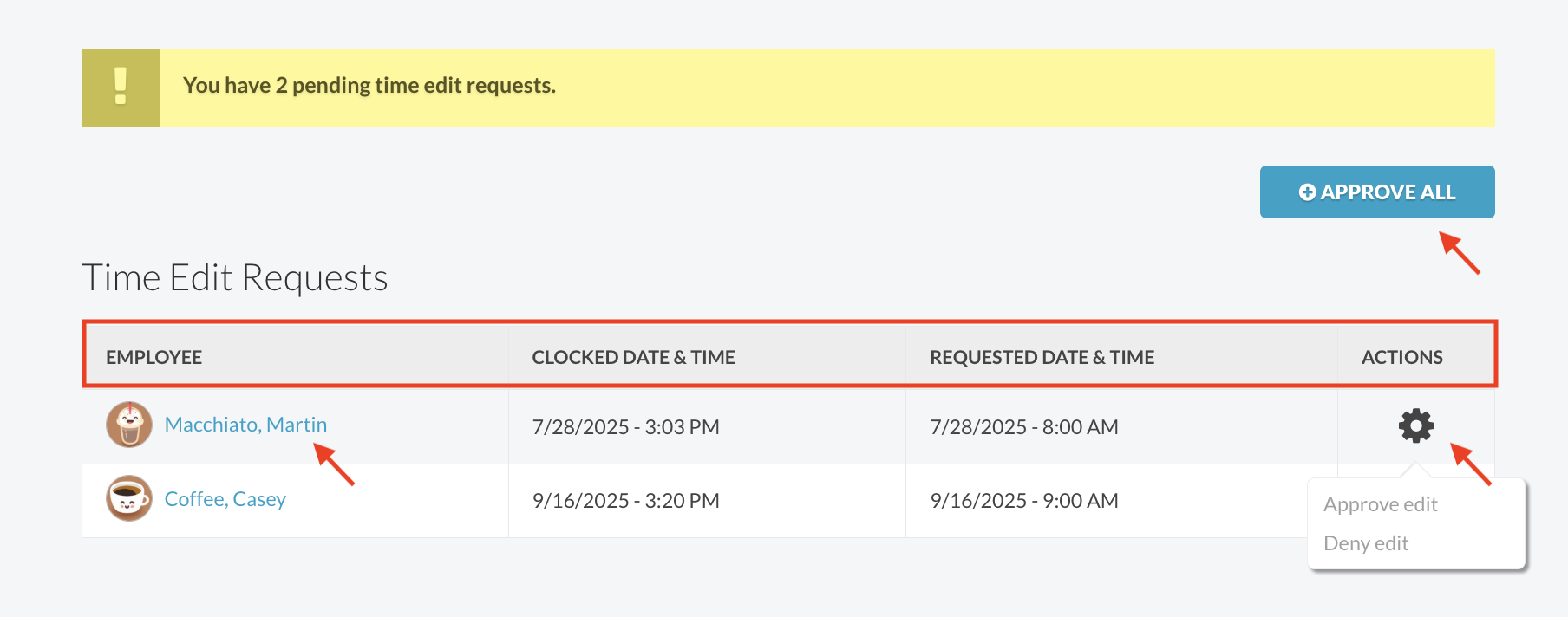This screenshot has width=1568, height=617.
Task: Choose Deny edit from the popup menu
Action: [x=1366, y=543]
